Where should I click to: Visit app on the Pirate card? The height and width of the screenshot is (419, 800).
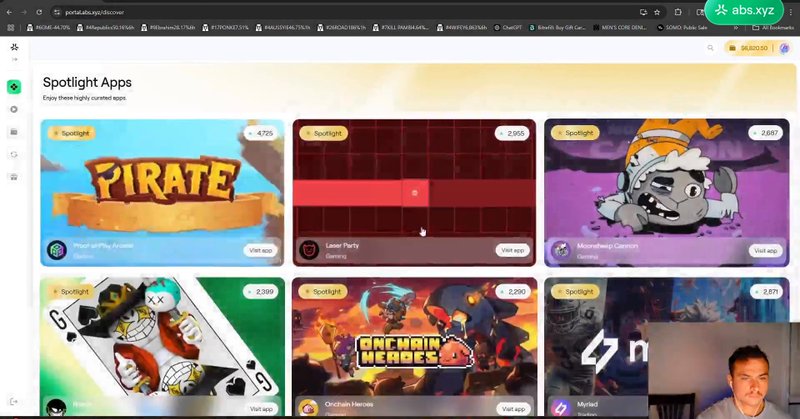pos(261,250)
